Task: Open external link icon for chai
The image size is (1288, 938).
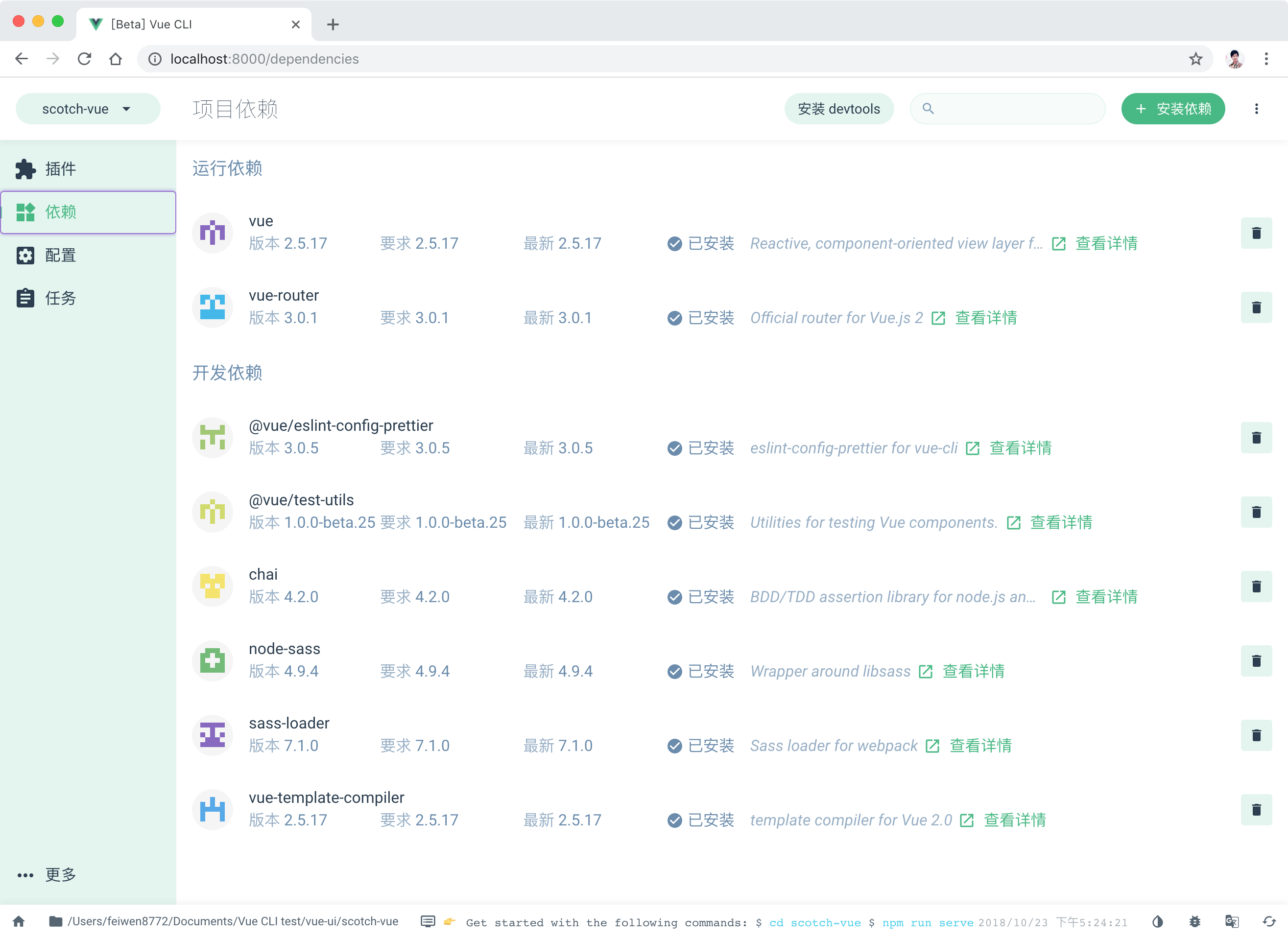Action: coord(1059,597)
